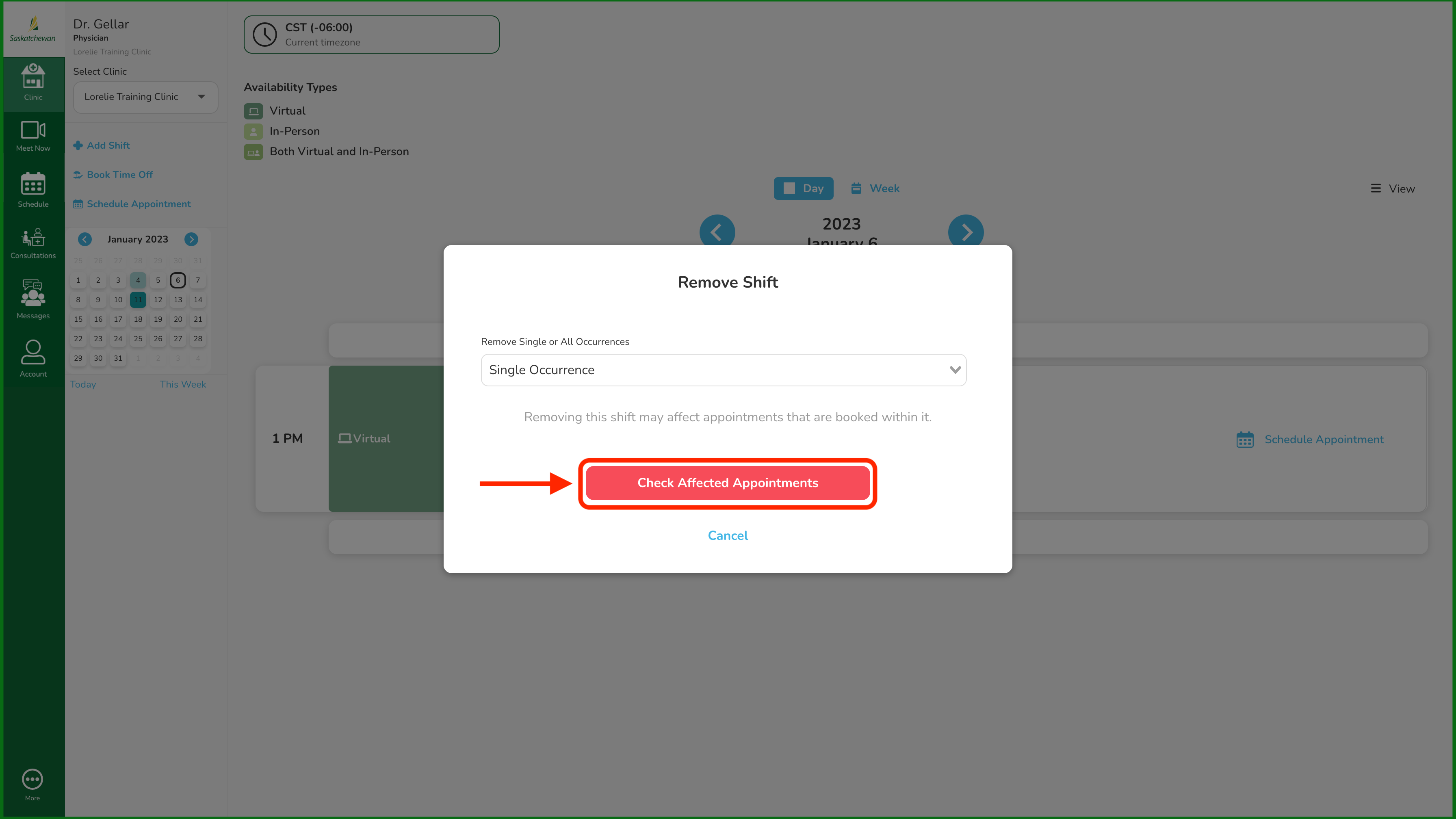Open the More menu at sidebar bottom
The image size is (1456, 819).
pyautogui.click(x=32, y=784)
